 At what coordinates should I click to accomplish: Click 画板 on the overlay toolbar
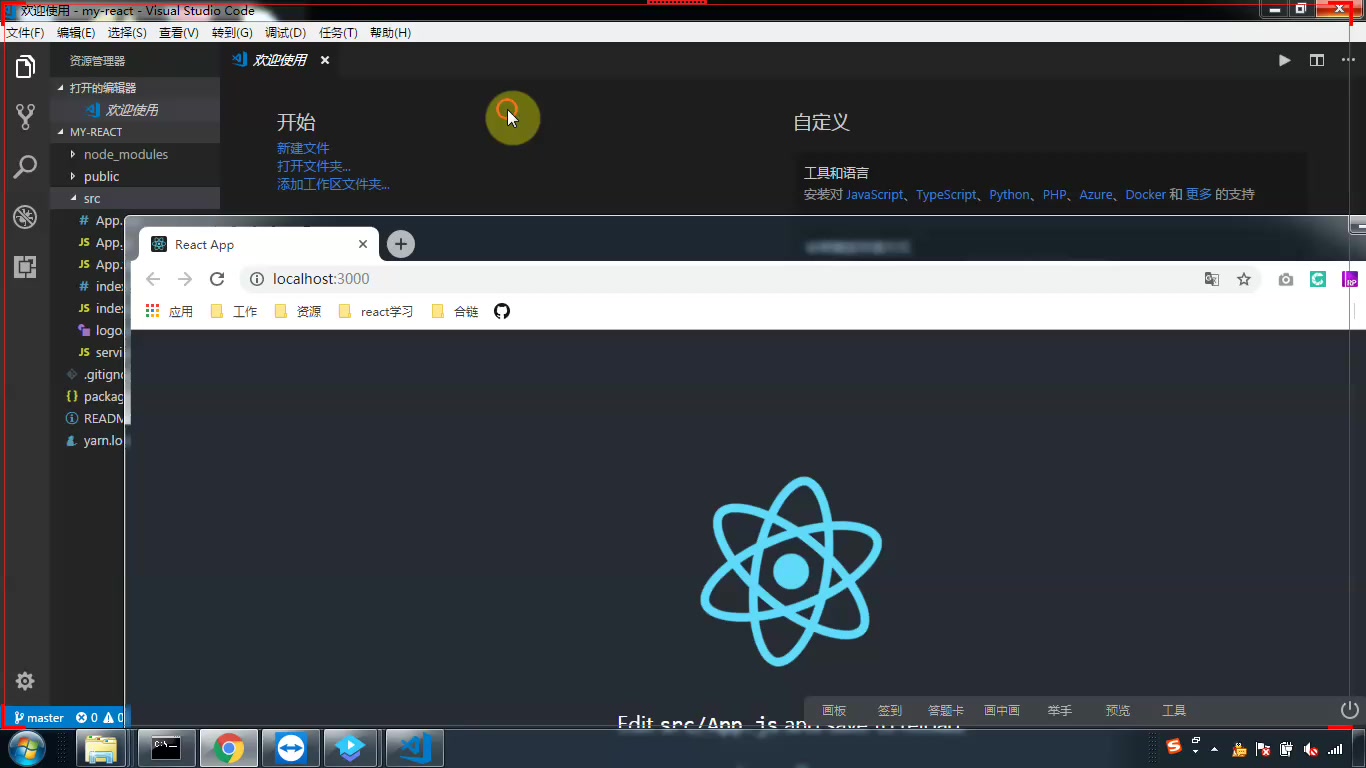[834, 711]
